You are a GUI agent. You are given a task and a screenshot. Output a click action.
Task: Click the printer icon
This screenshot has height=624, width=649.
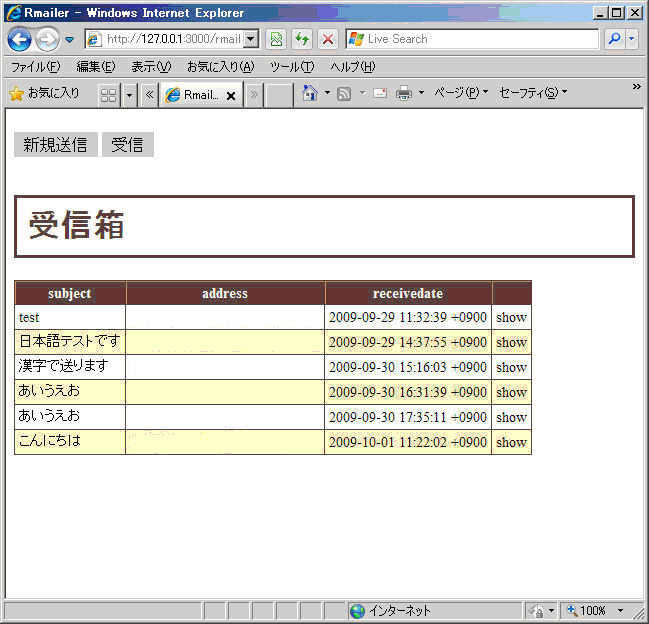pos(404,93)
